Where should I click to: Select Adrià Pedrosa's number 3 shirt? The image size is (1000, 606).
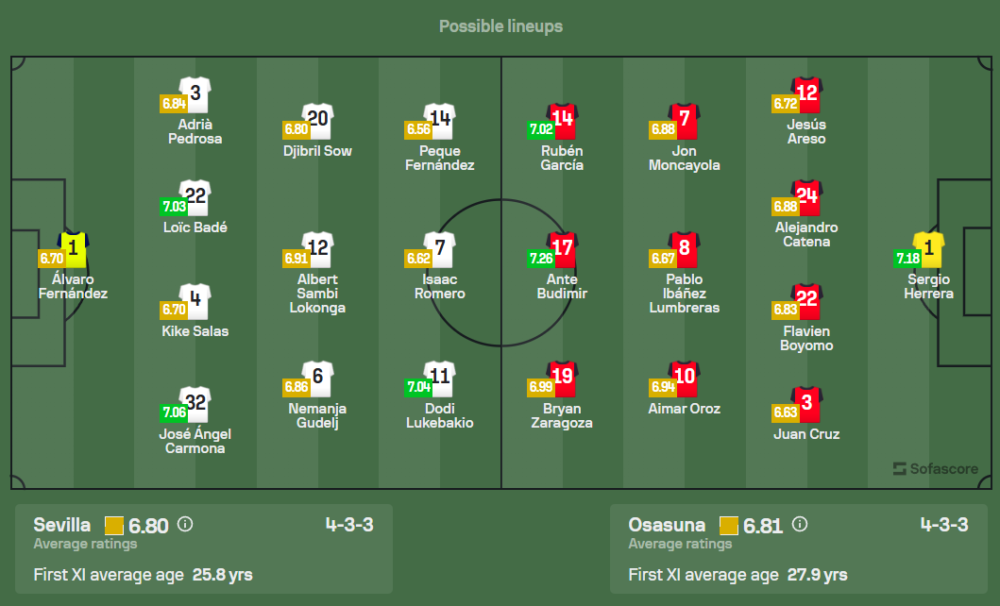tap(195, 96)
